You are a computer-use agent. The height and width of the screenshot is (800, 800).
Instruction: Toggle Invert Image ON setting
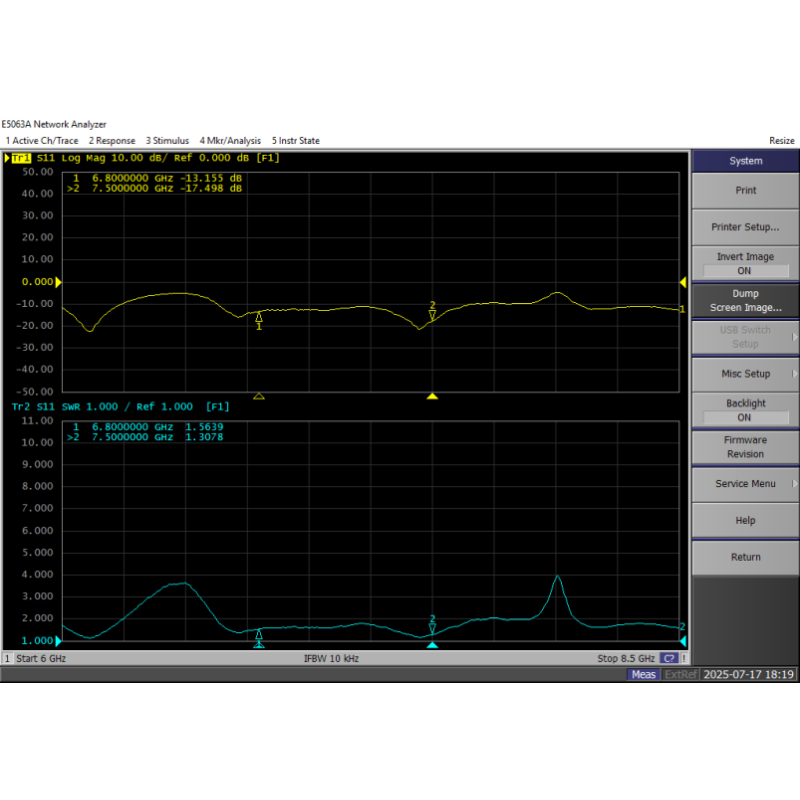745,263
